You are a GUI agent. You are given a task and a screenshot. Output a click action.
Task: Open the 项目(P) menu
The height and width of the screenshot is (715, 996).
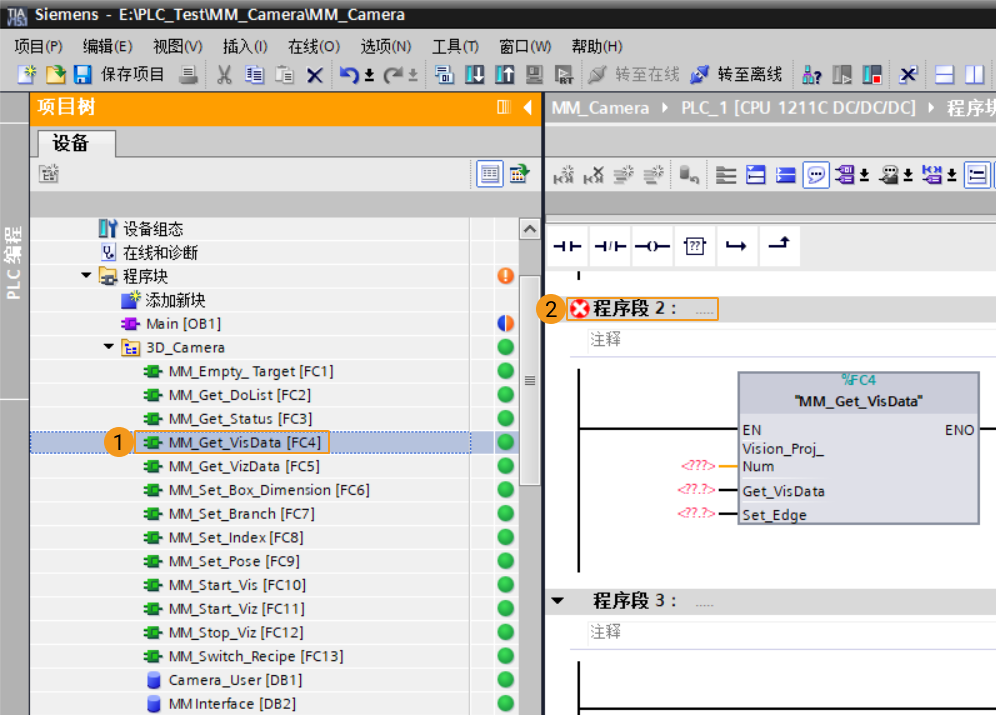38,46
